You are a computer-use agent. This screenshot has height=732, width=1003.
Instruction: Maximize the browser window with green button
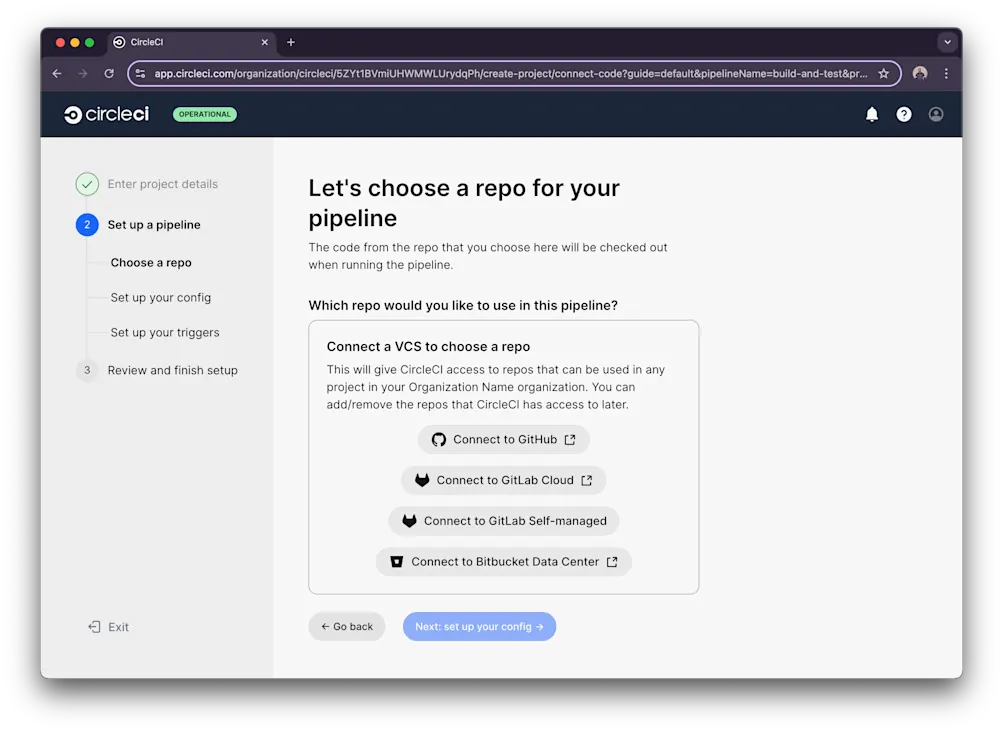90,42
